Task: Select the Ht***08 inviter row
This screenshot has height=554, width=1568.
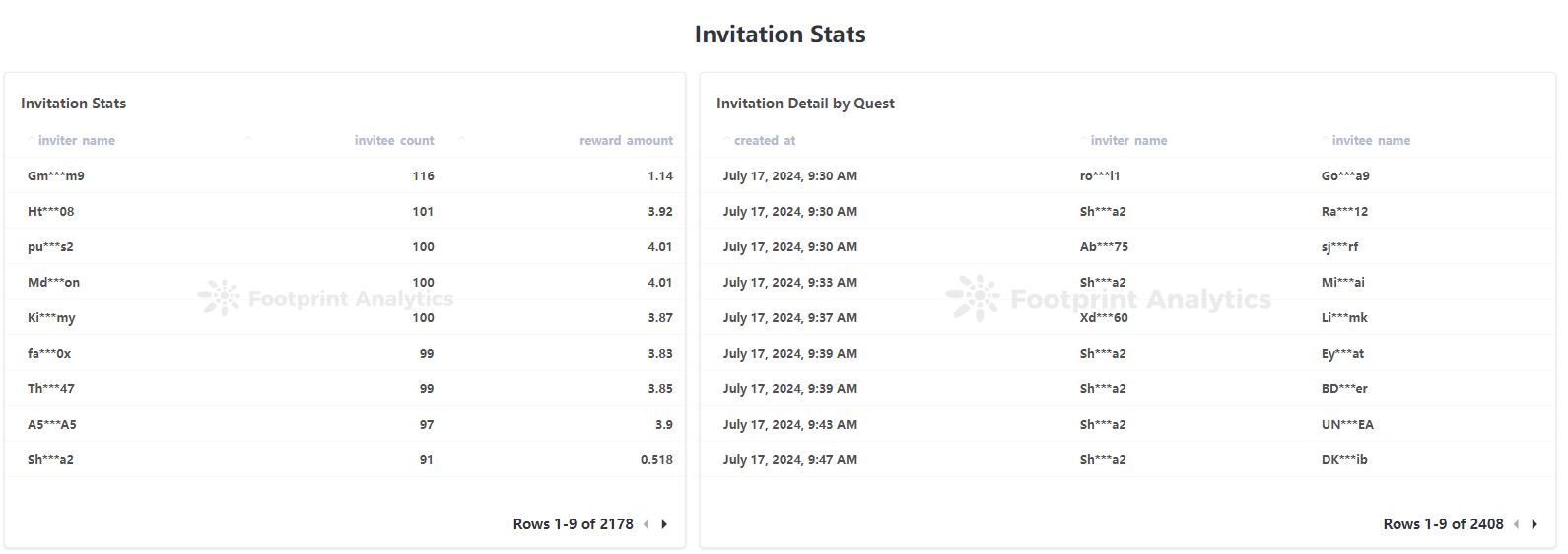Action: click(x=51, y=212)
